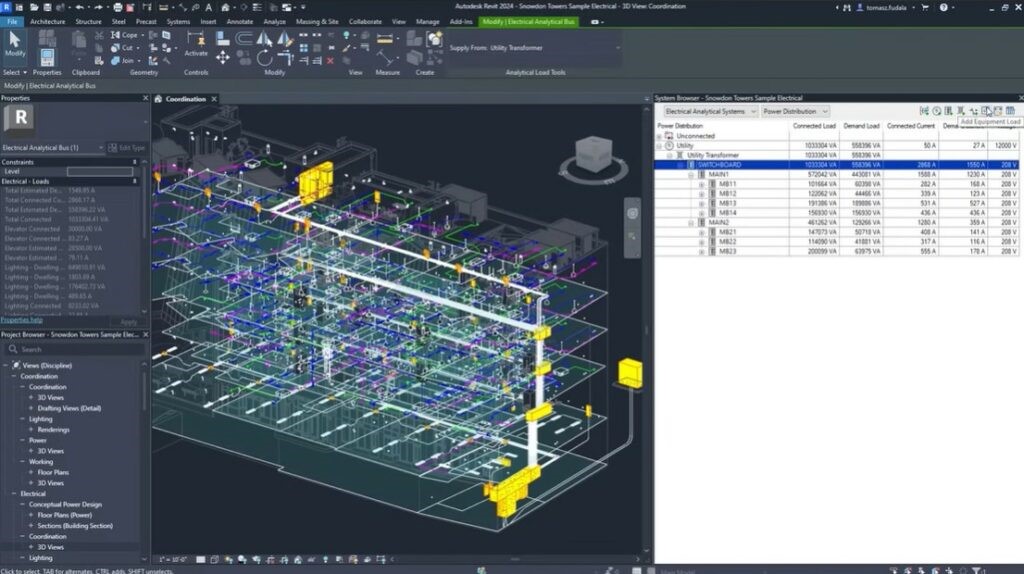The image size is (1024, 574).
Task: Click the Level field in Properties palette
Action: (100, 172)
